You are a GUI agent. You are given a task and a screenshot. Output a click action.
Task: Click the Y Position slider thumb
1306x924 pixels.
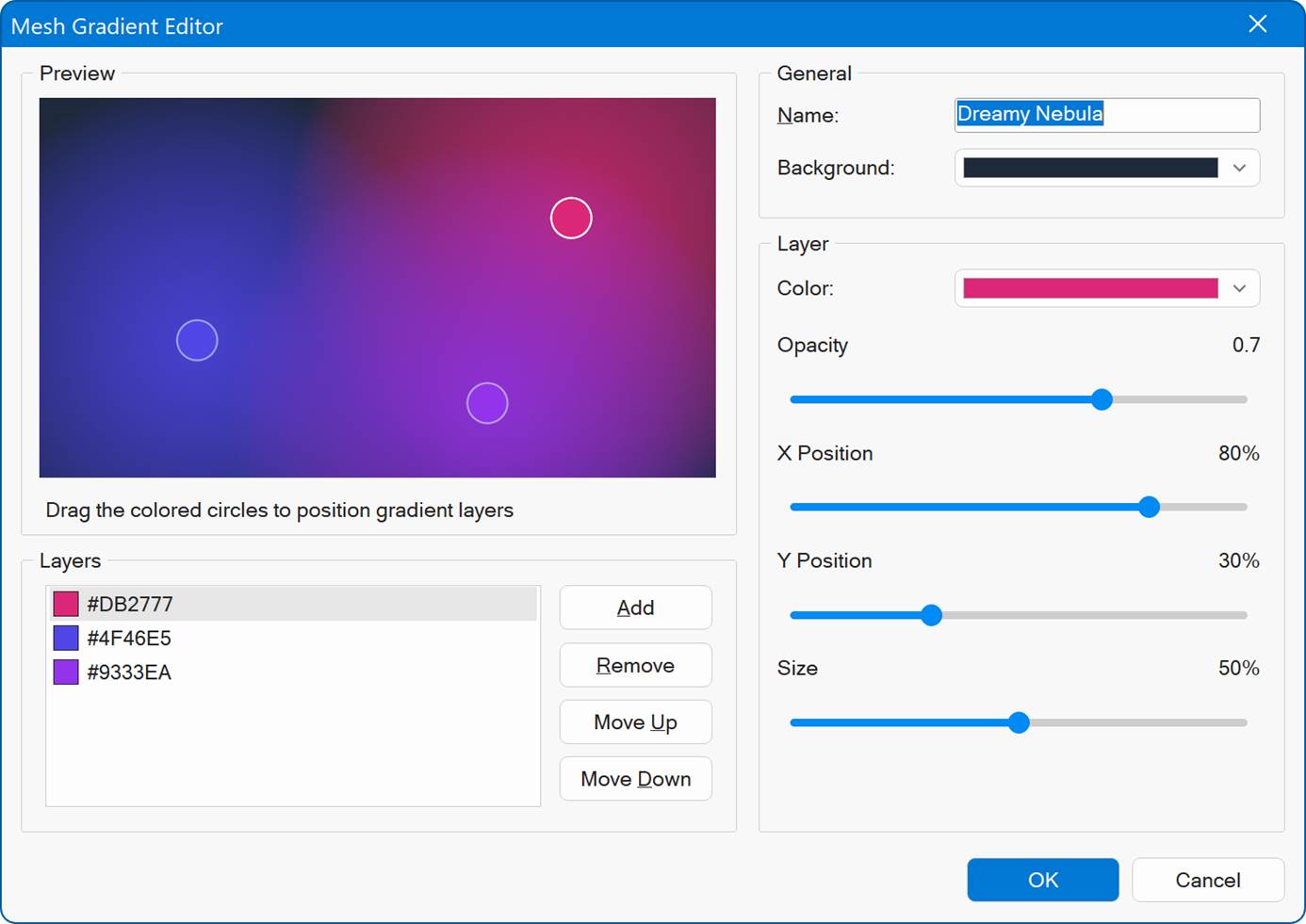tap(931, 615)
